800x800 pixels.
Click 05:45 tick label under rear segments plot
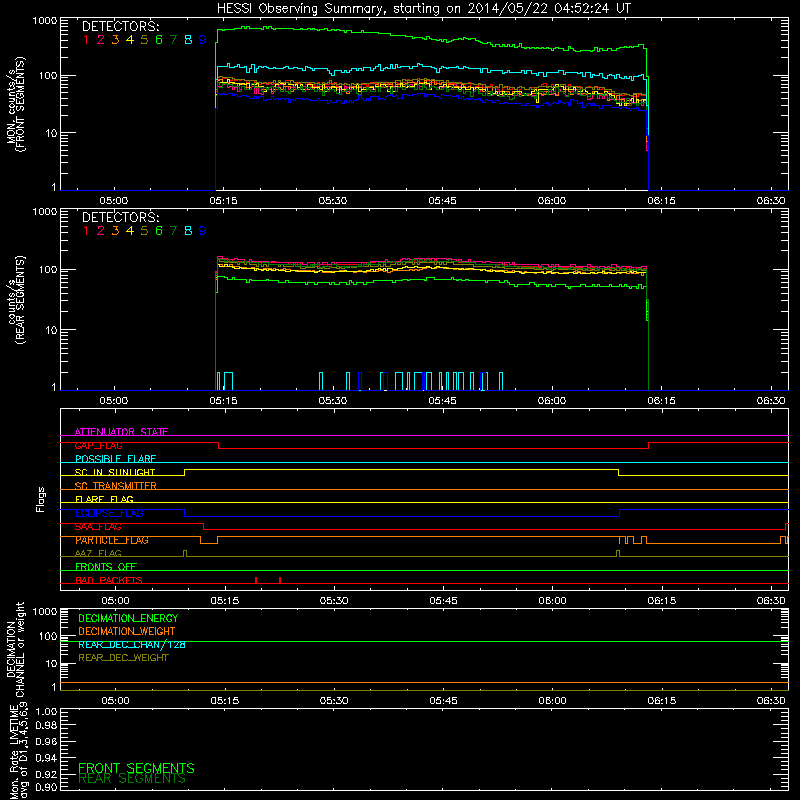tap(442, 401)
